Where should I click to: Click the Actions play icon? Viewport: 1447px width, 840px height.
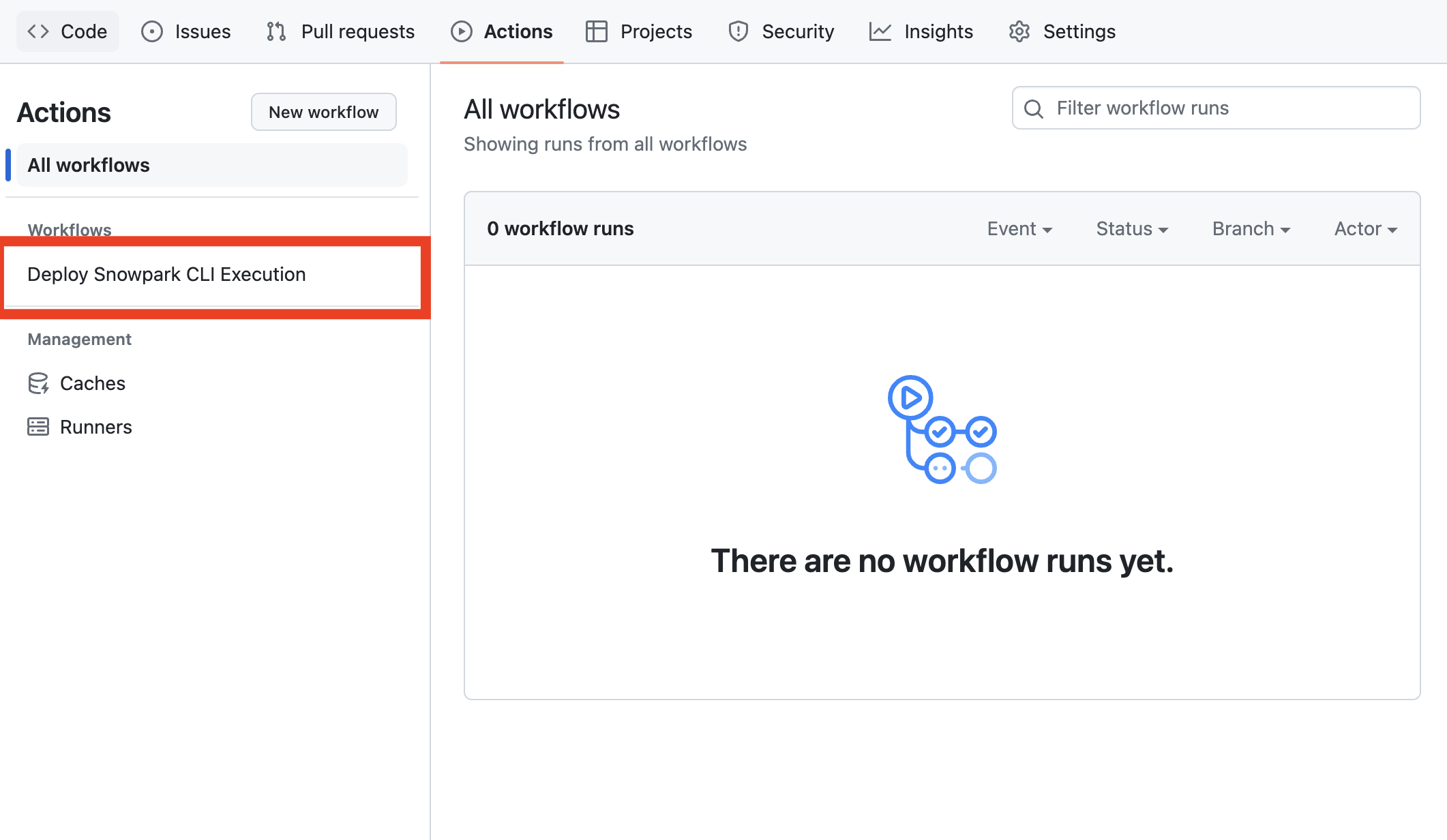(462, 31)
